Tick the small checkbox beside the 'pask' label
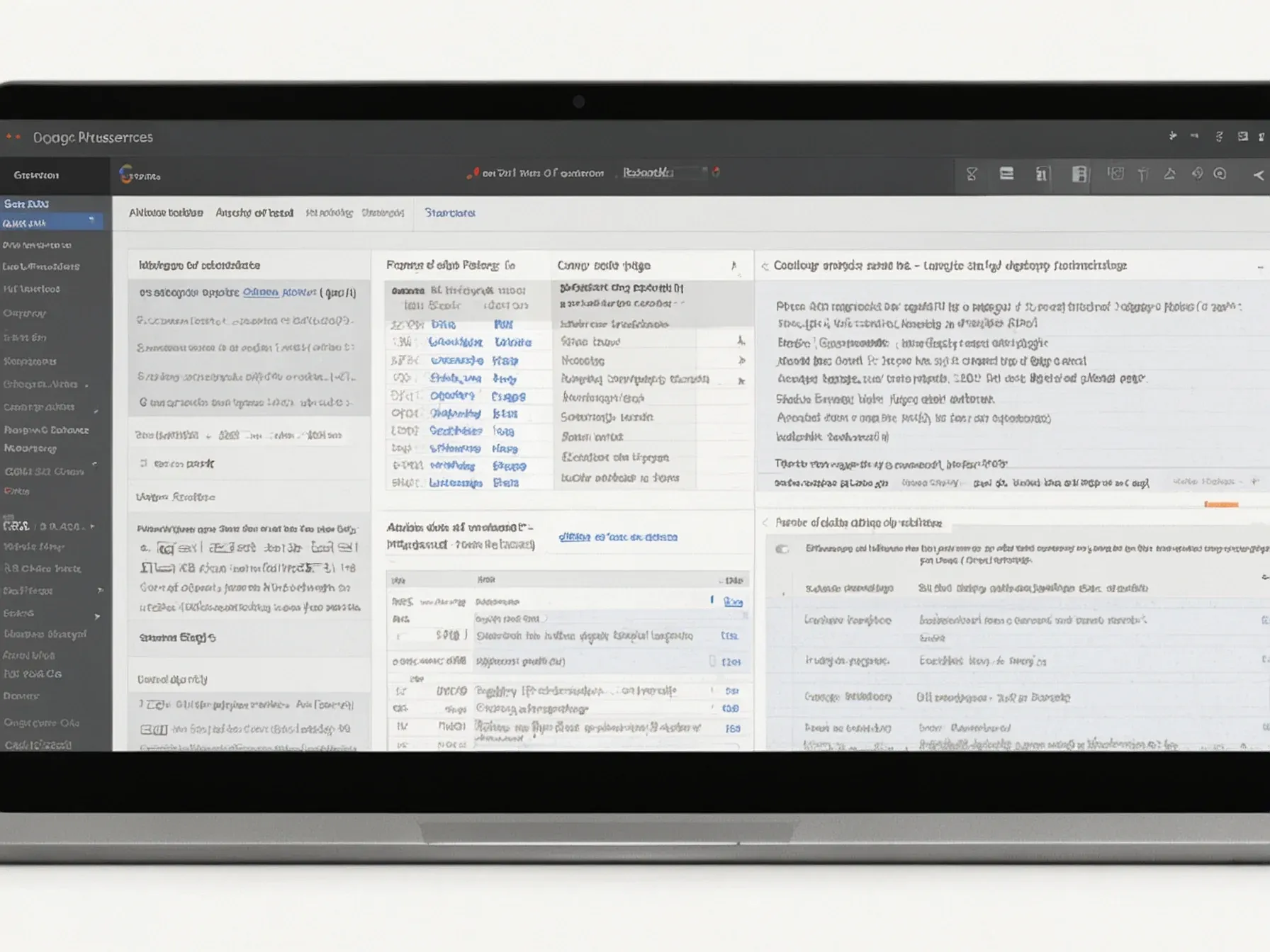This screenshot has height=952, width=1270. coord(144,463)
